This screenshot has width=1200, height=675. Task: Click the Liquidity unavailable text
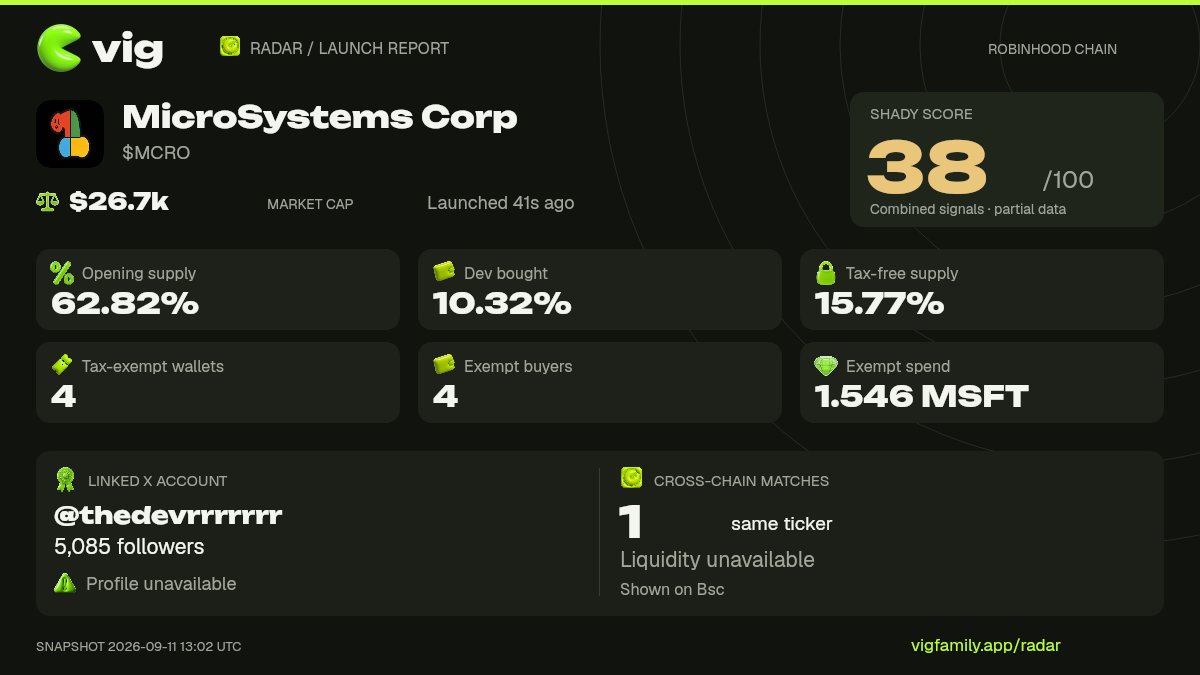pos(717,560)
